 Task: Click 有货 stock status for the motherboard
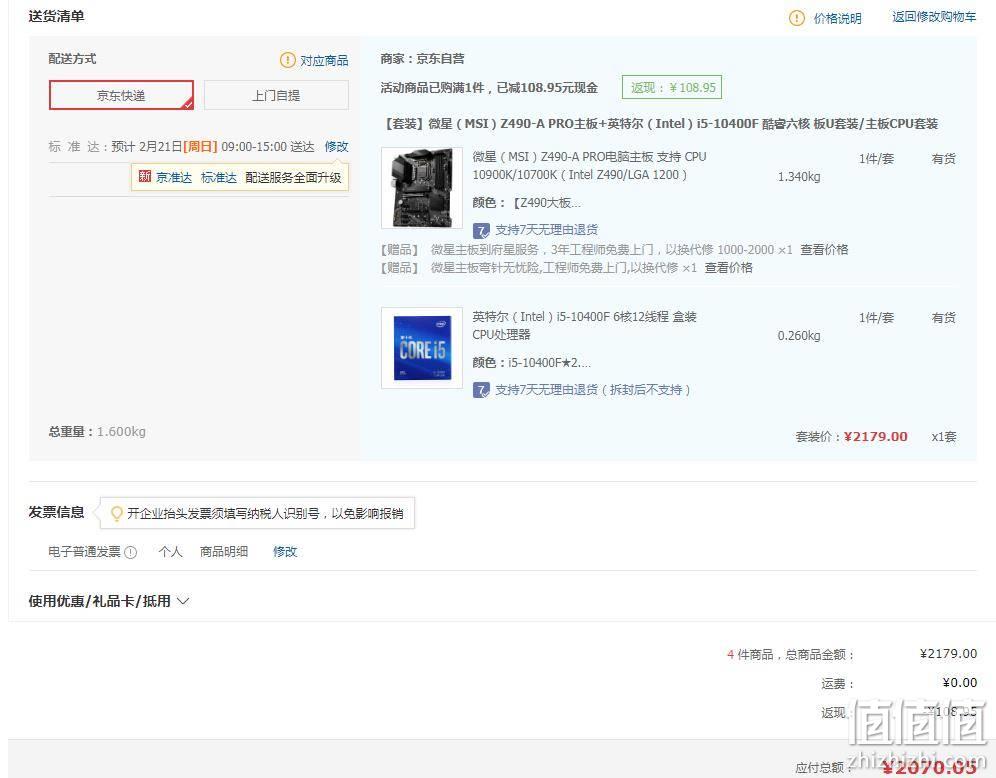(x=943, y=159)
